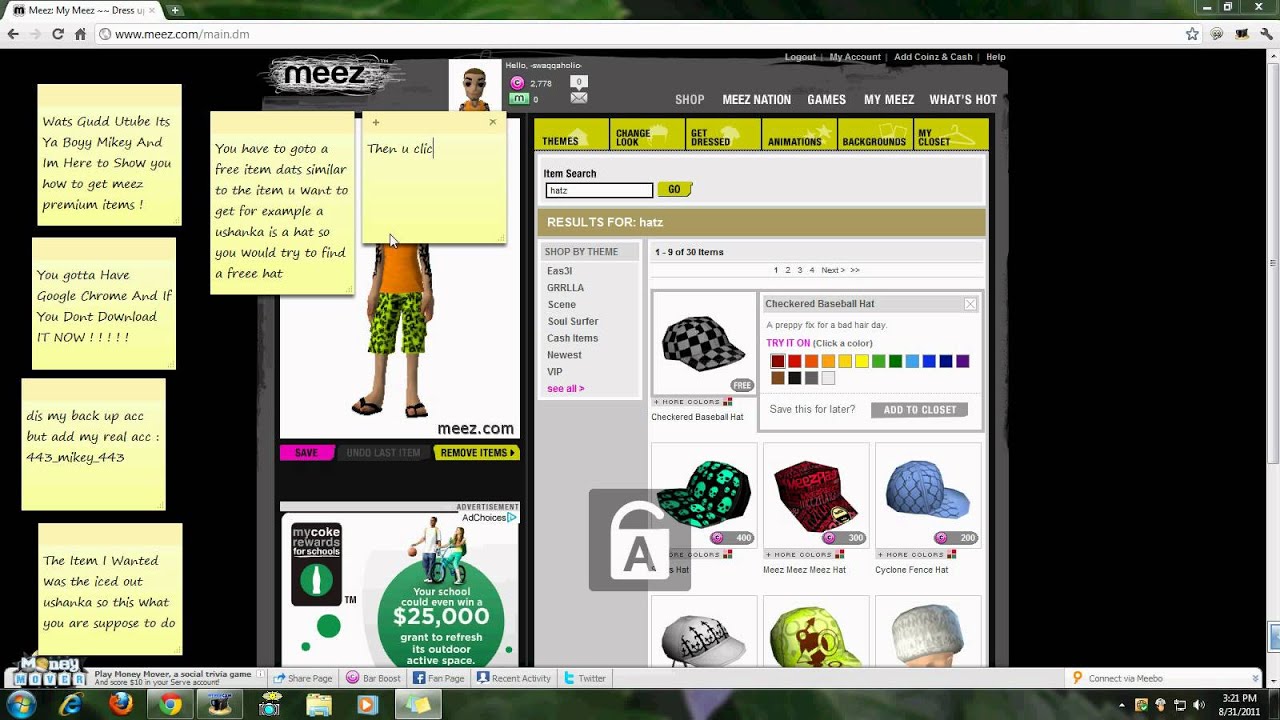Viewport: 1280px width, 720px height.
Task: Open the Themes tab
Action: click(x=571, y=136)
